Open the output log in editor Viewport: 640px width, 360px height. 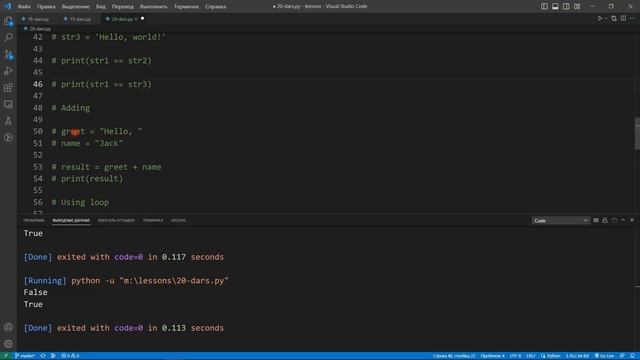point(614,220)
